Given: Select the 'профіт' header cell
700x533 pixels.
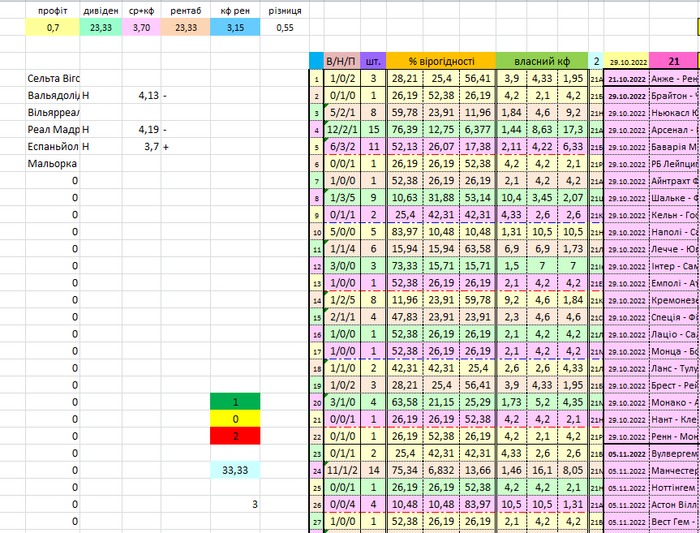Looking at the screenshot, I should pyautogui.click(x=53, y=11).
